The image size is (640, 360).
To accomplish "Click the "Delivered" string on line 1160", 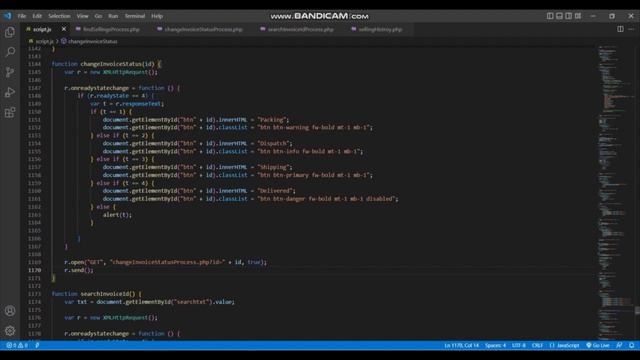I will click(x=275, y=191).
